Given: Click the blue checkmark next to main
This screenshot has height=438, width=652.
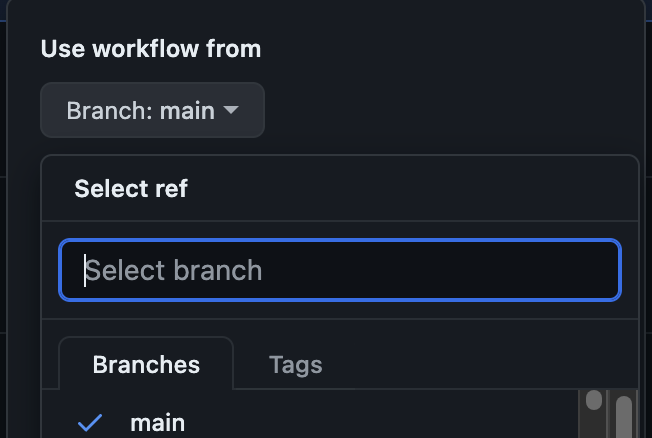Looking at the screenshot, I should [x=90, y=423].
